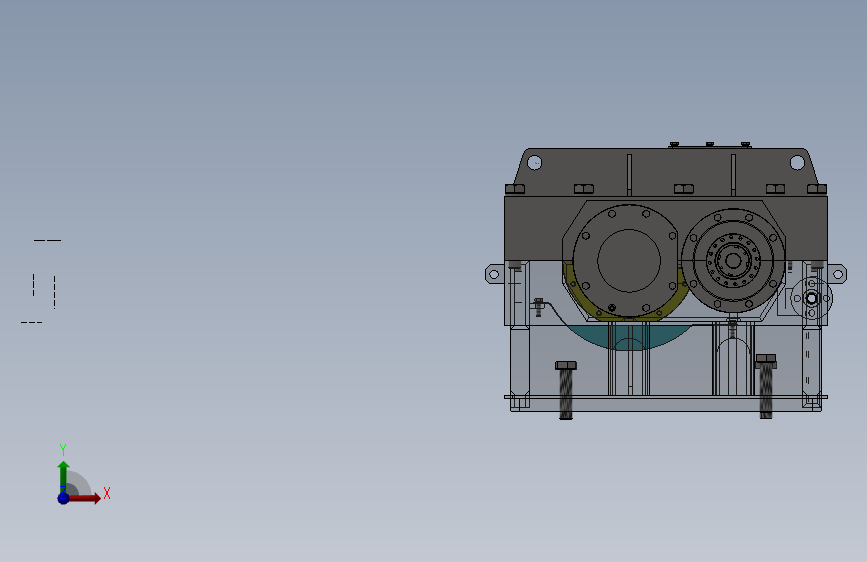Select the right foundation bolt under the gearbox
867x562 pixels.
(x=766, y=387)
